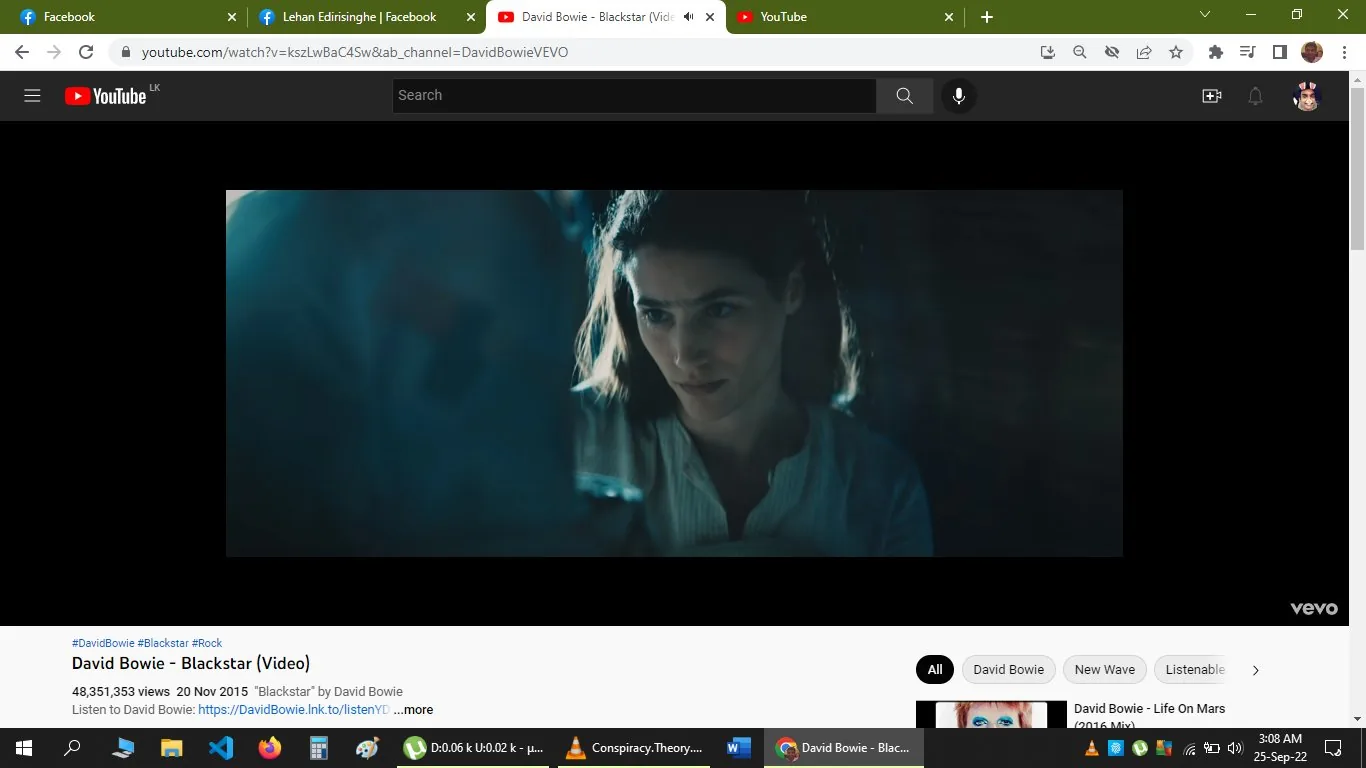Switch to the YouTube homepage tab
Viewport: 1366px width, 768px height.
(785, 16)
